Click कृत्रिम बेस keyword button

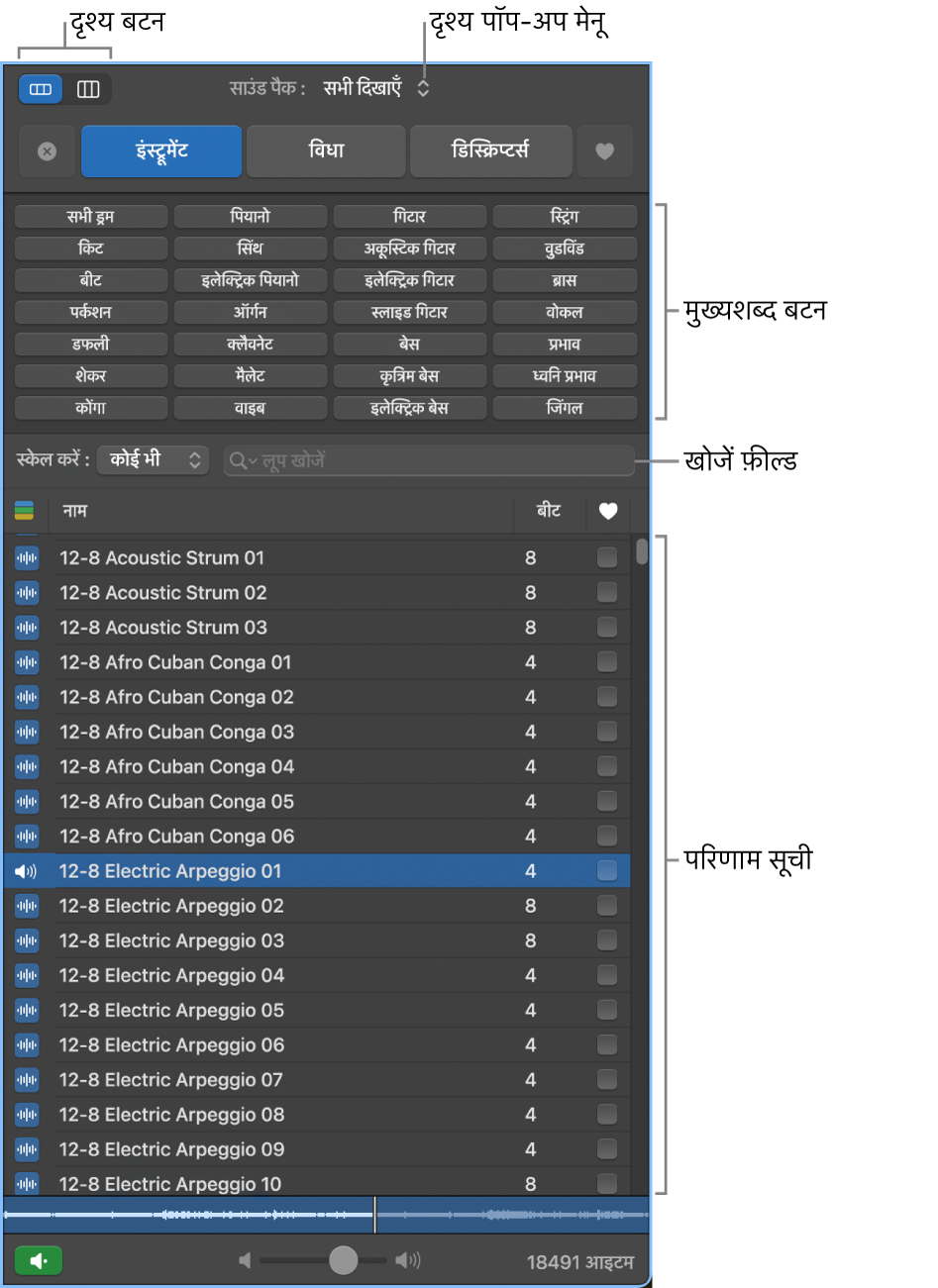pos(410,376)
